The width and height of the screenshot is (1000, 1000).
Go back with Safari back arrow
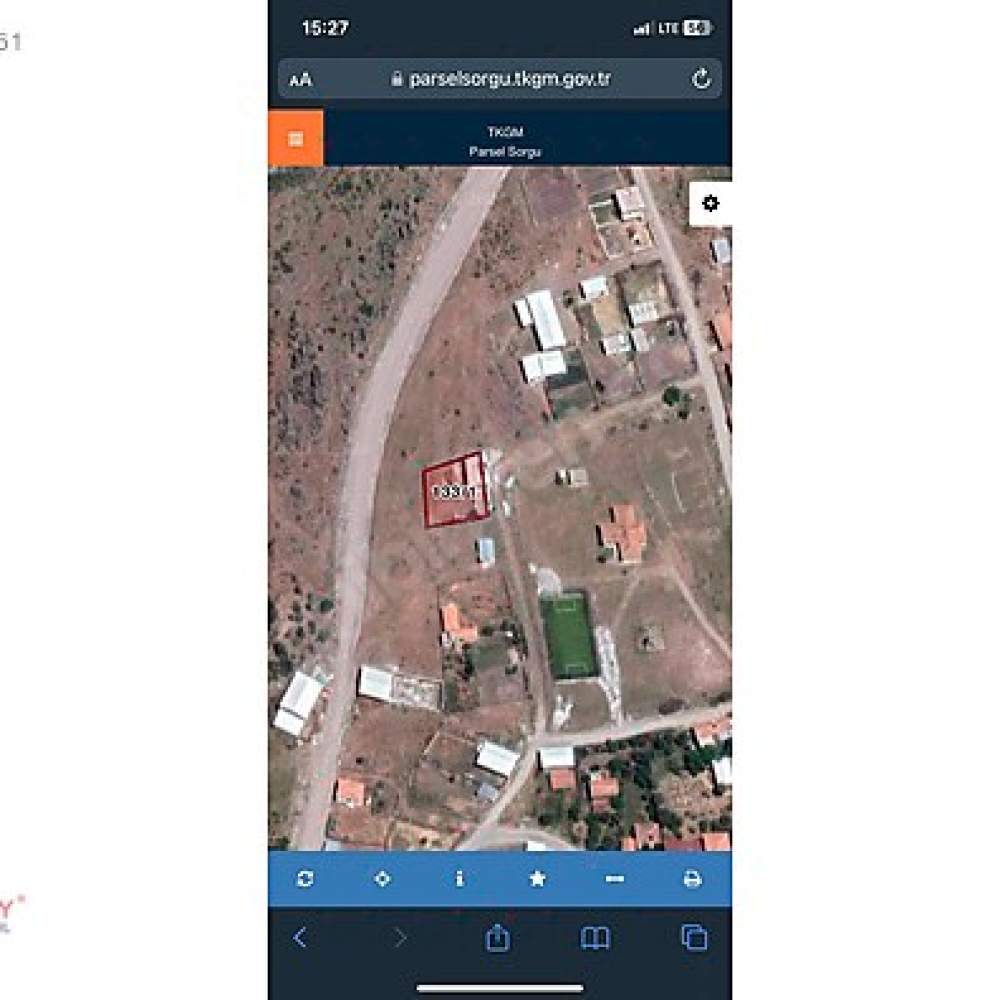[x=300, y=938]
